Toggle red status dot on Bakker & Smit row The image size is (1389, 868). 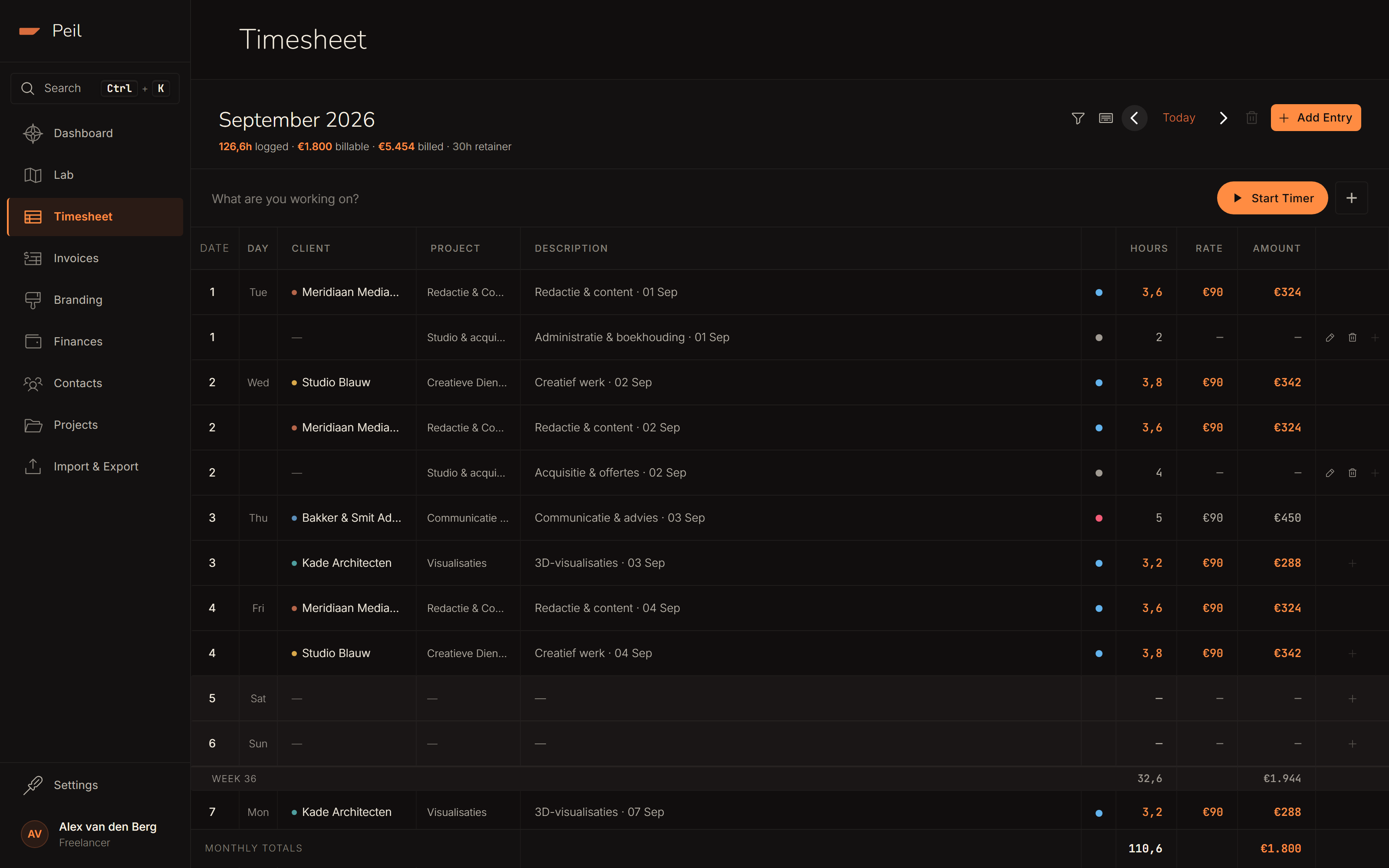(x=1099, y=518)
